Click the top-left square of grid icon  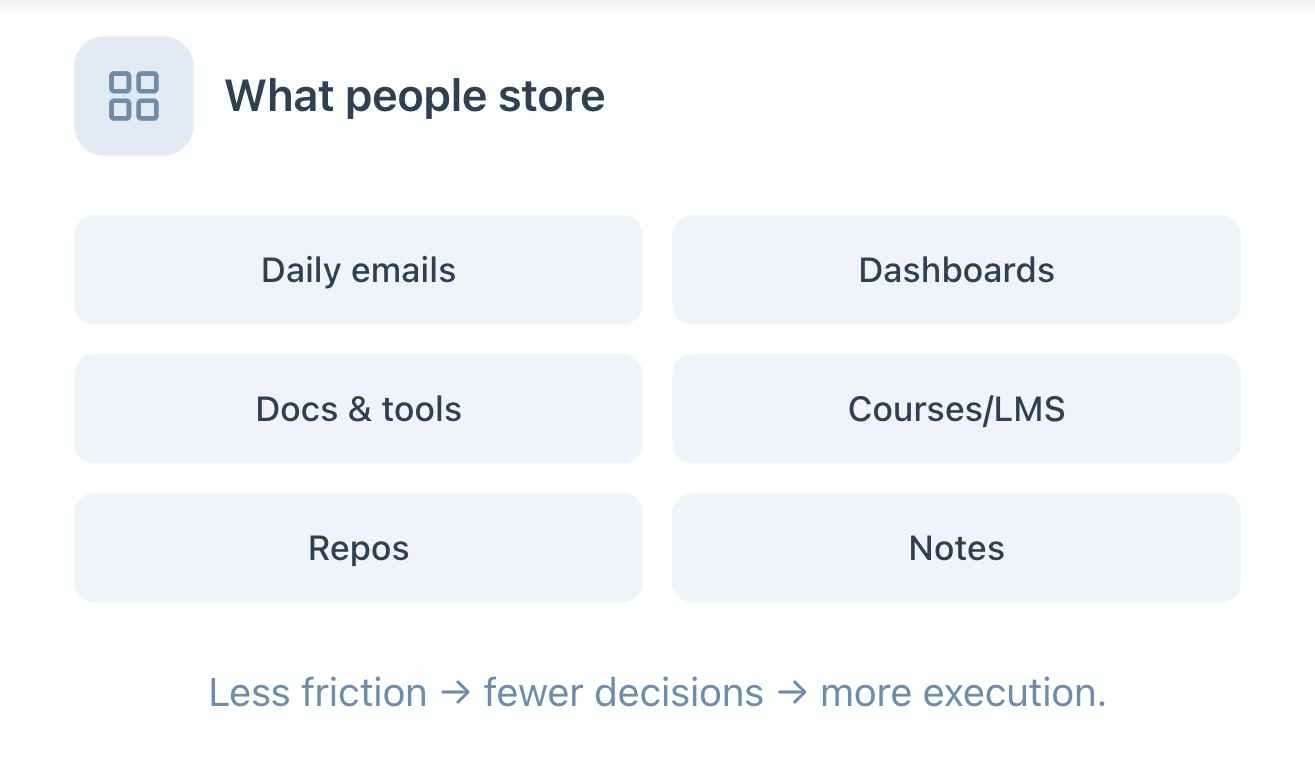[121, 83]
